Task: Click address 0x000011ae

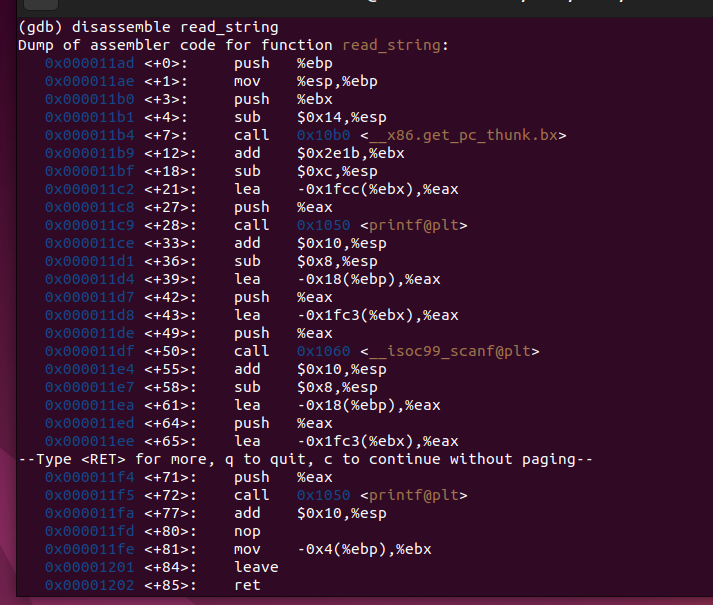Action: point(90,81)
